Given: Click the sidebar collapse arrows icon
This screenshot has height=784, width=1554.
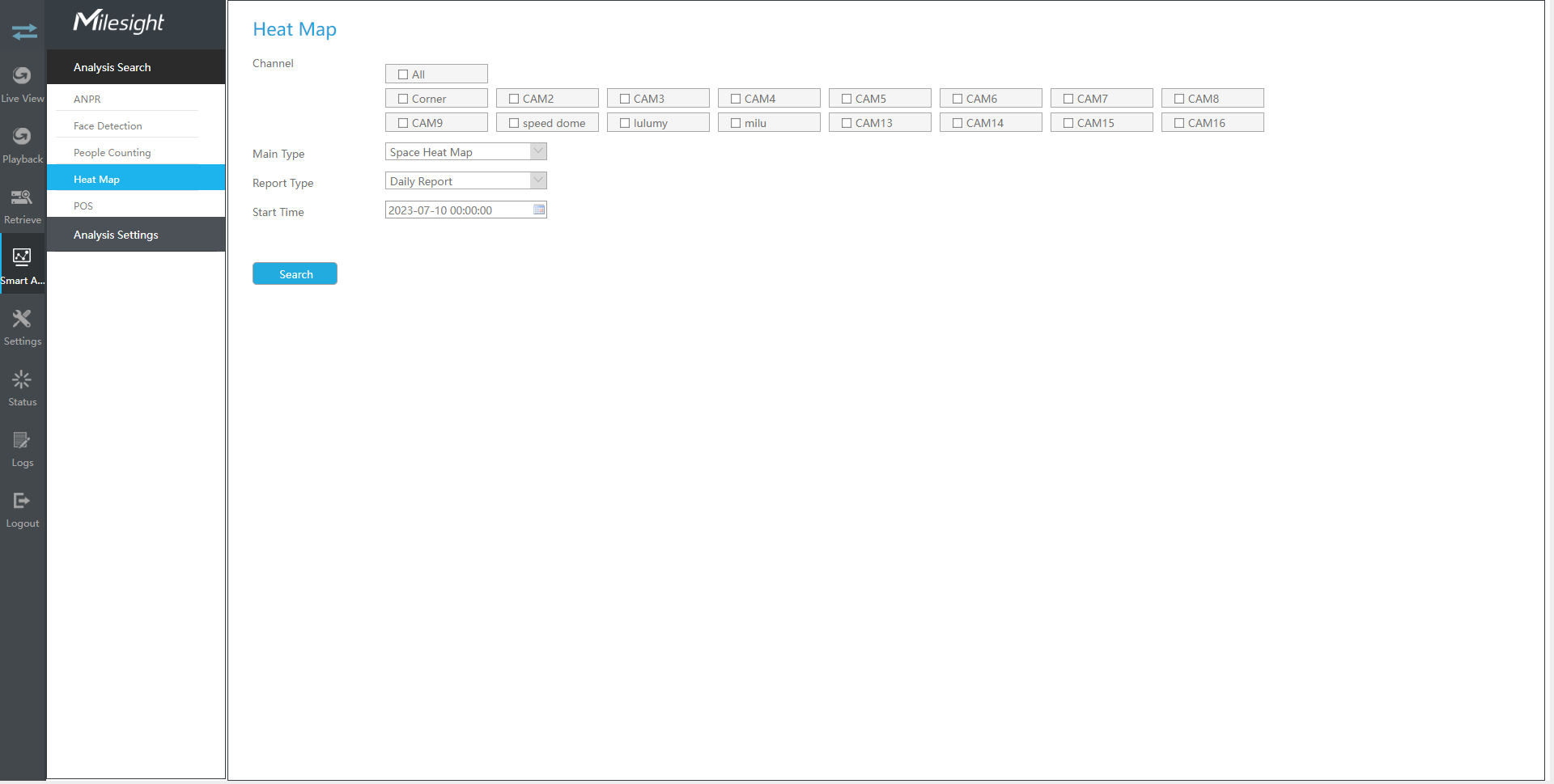Looking at the screenshot, I should [x=24, y=32].
